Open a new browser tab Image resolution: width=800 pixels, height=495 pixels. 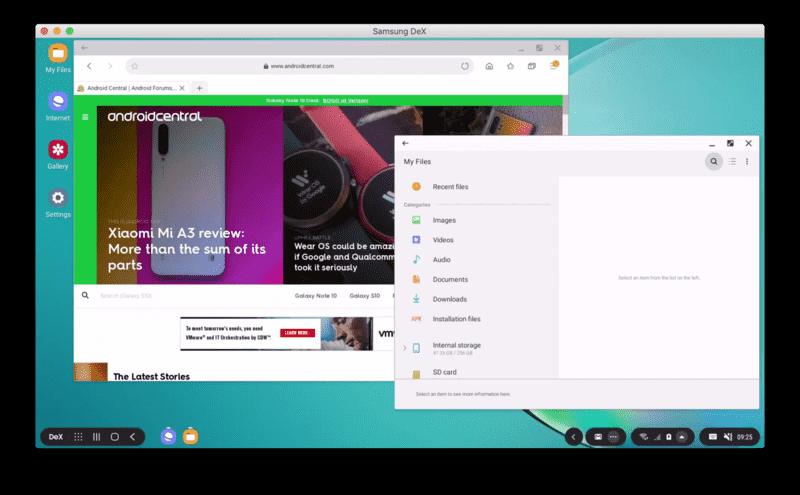[x=199, y=88]
